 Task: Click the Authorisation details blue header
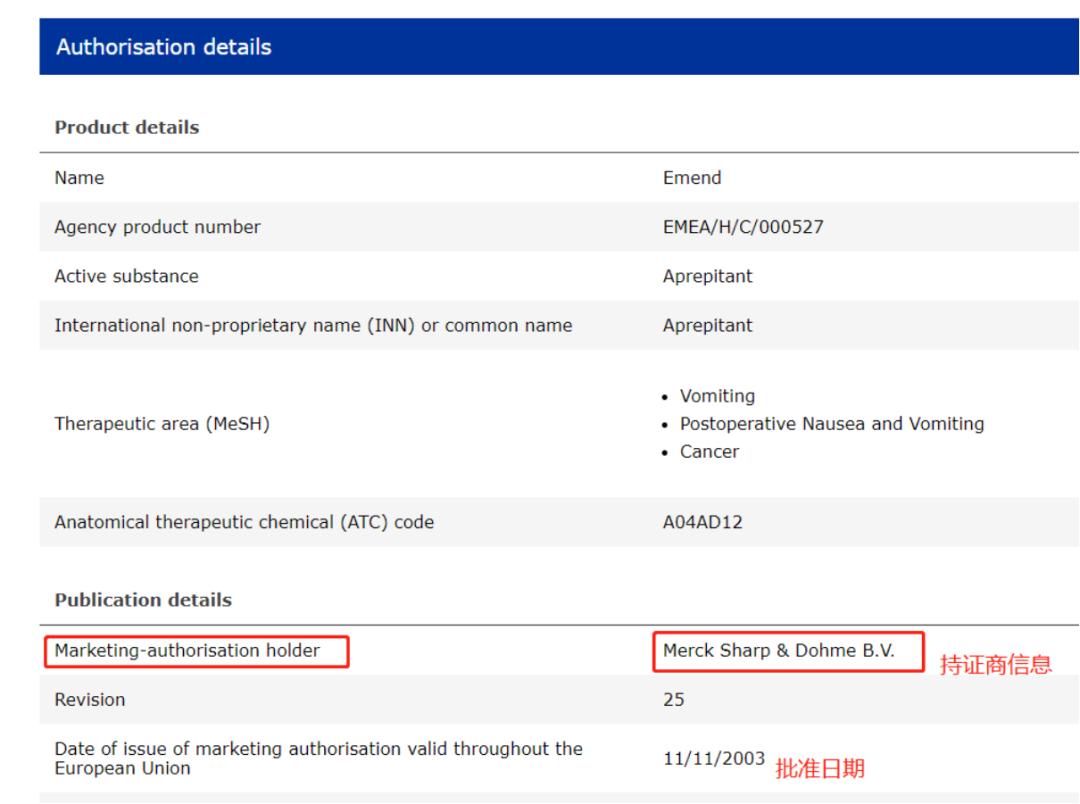163,47
